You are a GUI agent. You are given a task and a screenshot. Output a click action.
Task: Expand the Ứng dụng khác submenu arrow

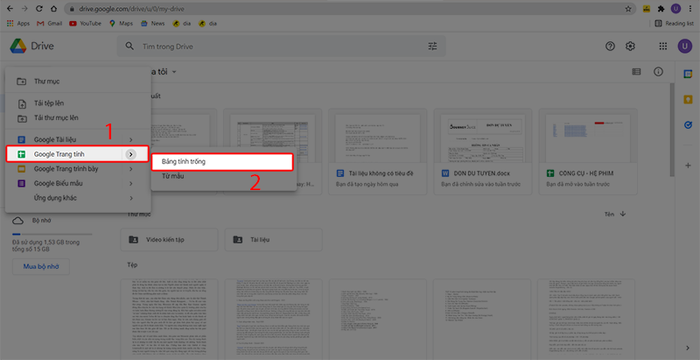(131, 198)
